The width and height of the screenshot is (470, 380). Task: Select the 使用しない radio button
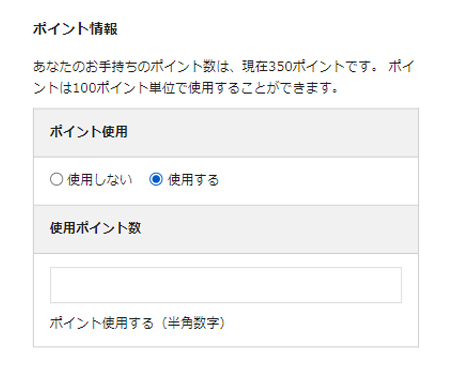(x=56, y=179)
